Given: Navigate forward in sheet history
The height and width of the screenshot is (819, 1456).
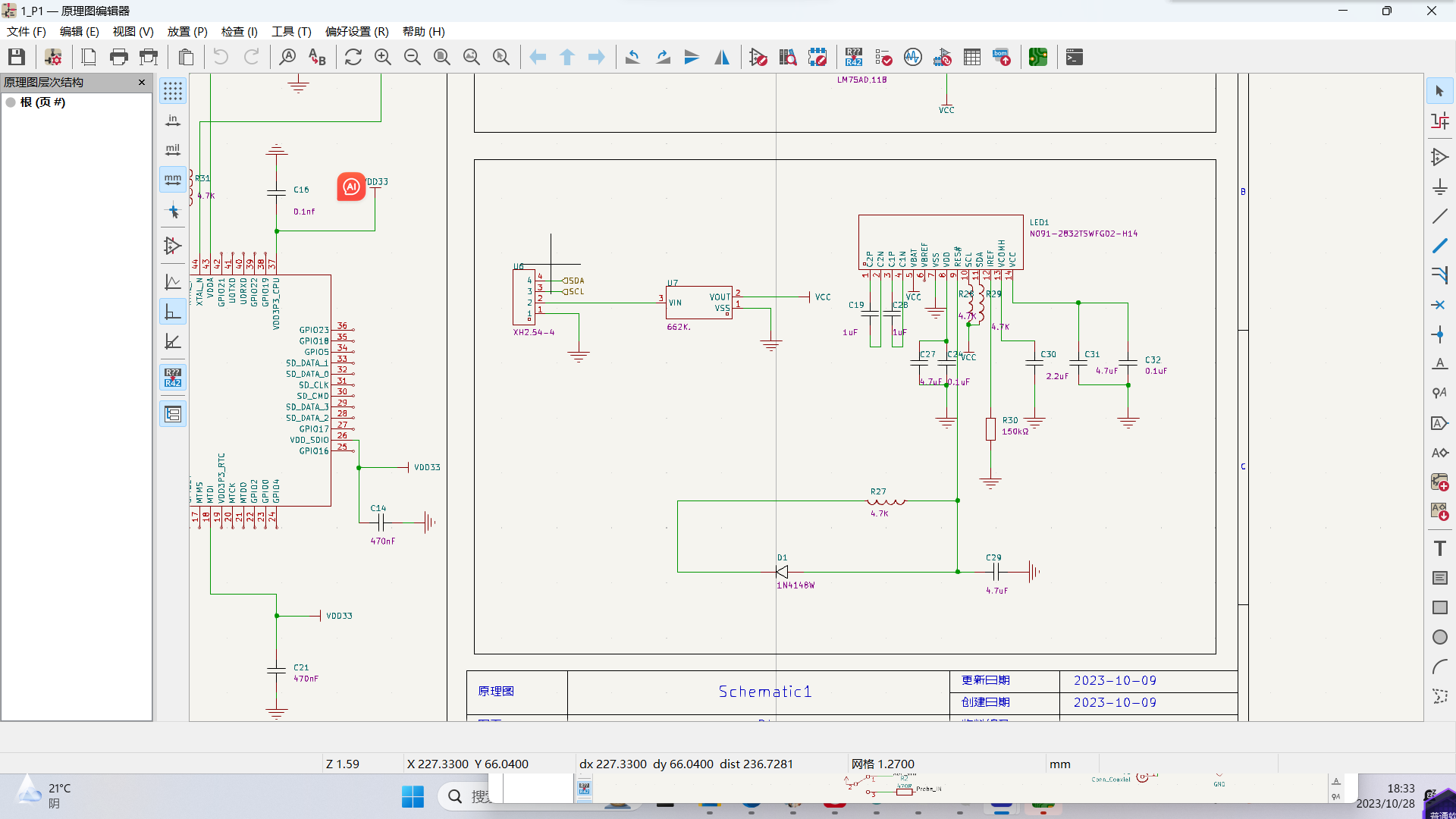Looking at the screenshot, I should coord(597,57).
